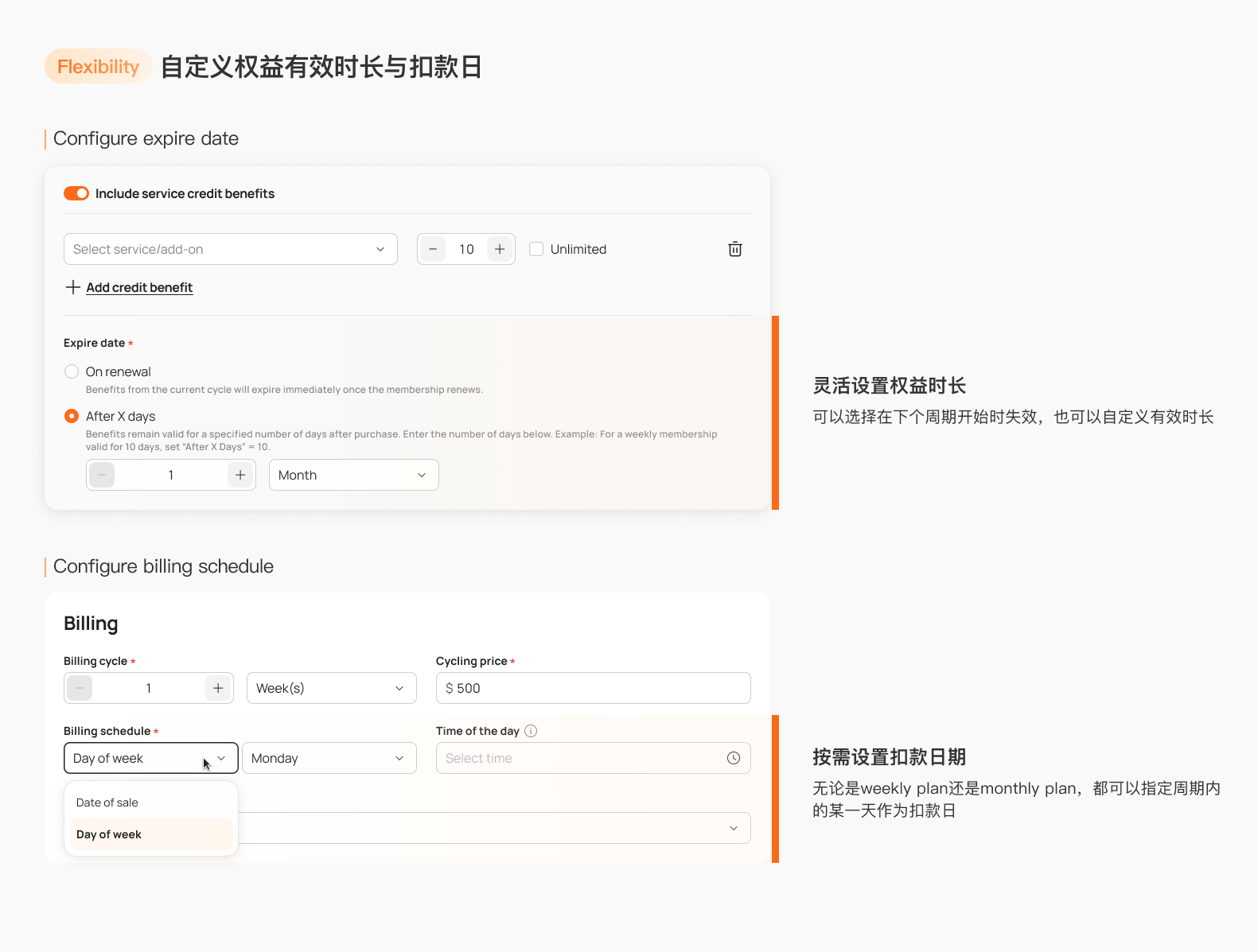Screen dimensions: 1258x952
Task: Increment the After X days value
Action: click(x=240, y=475)
